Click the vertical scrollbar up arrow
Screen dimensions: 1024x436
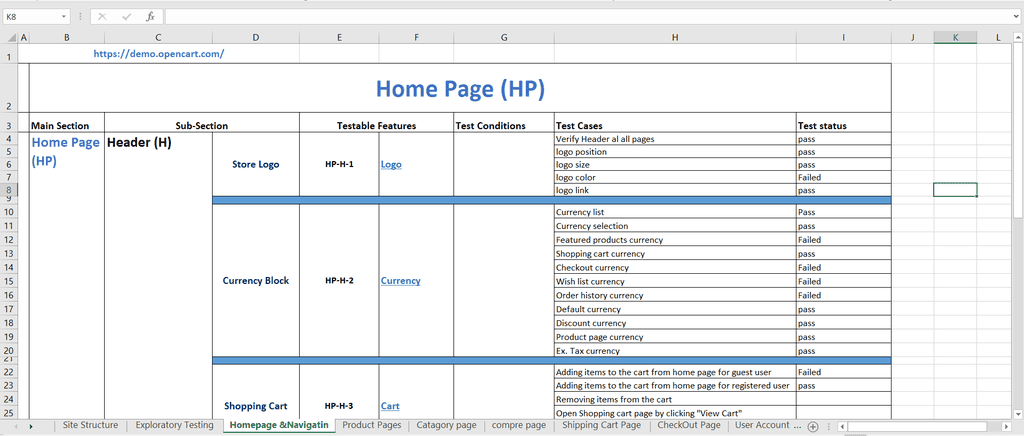[1017, 38]
